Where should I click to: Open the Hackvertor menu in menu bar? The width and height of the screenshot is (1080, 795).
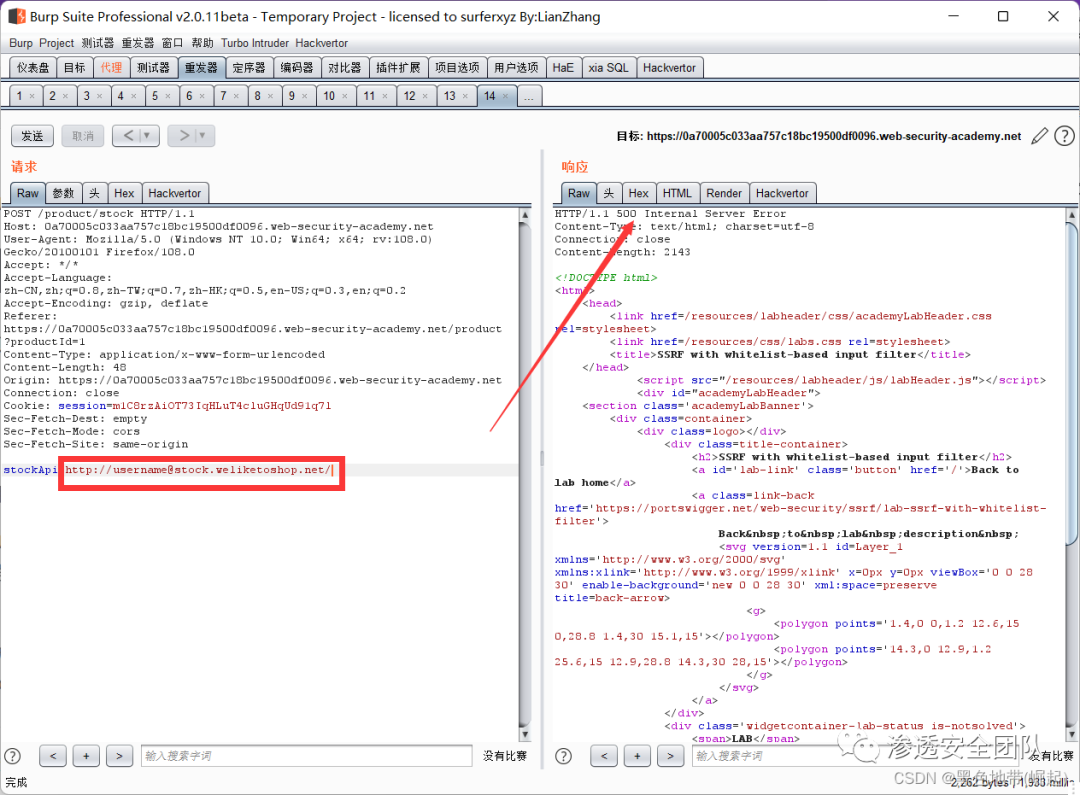[322, 43]
